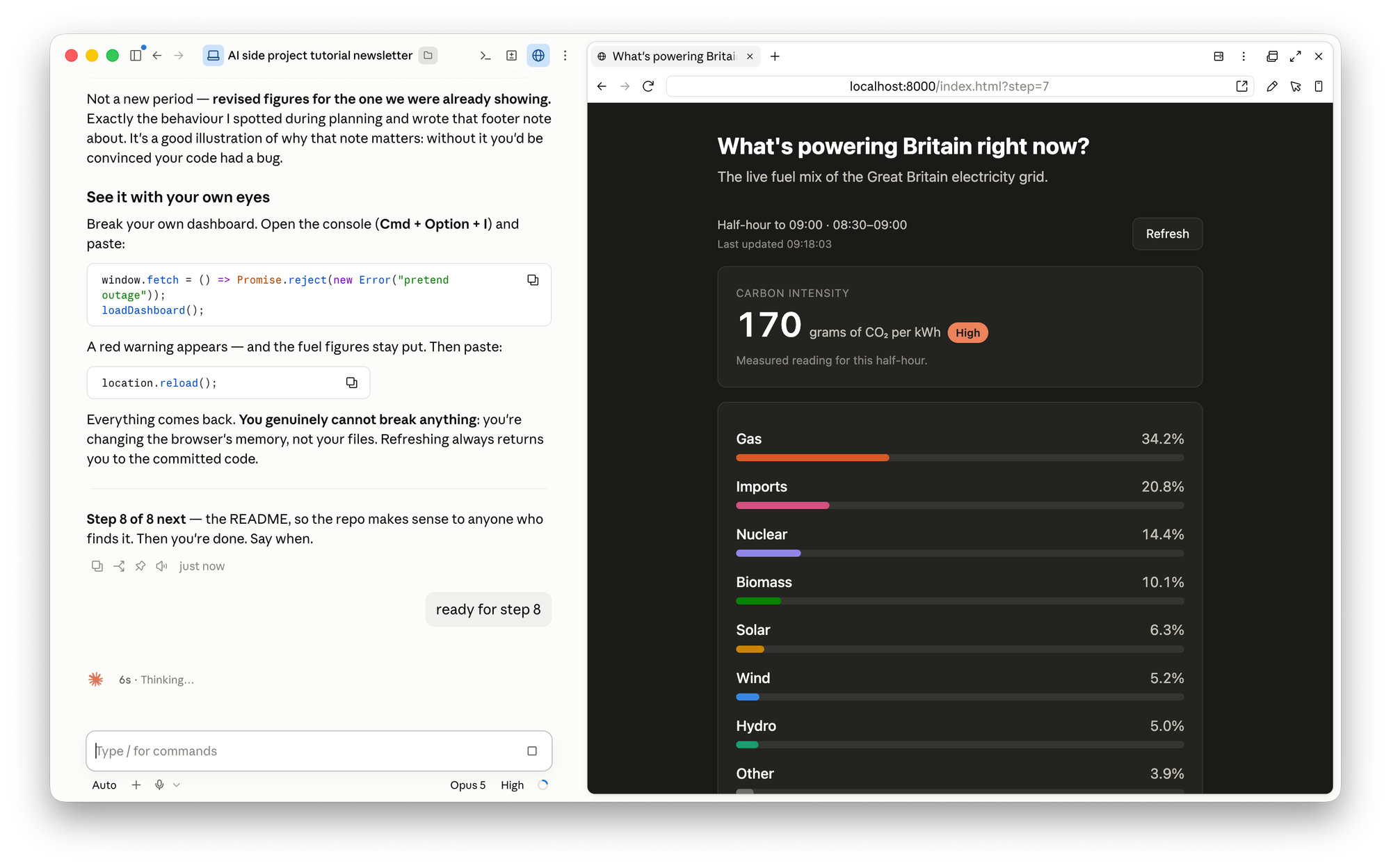Reload the localhost preview page

coord(648,86)
